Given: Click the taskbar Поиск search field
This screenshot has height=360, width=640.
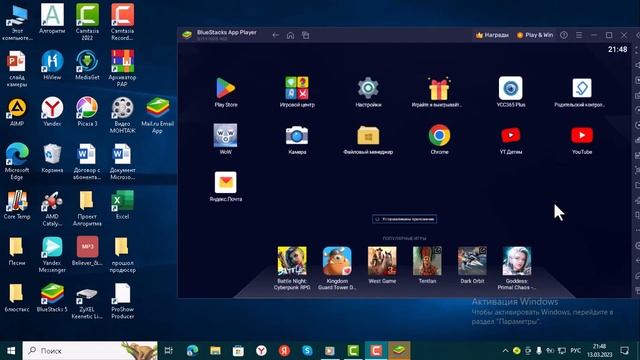Looking at the screenshot, I should click(90, 351).
